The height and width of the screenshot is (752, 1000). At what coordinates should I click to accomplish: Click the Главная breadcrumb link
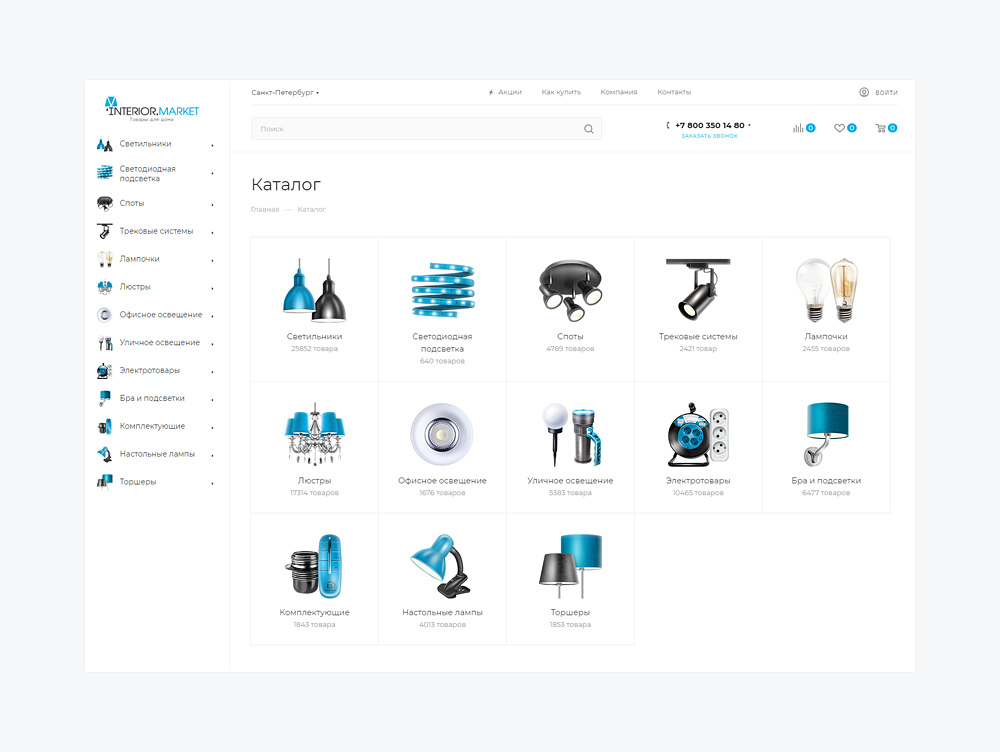click(265, 209)
